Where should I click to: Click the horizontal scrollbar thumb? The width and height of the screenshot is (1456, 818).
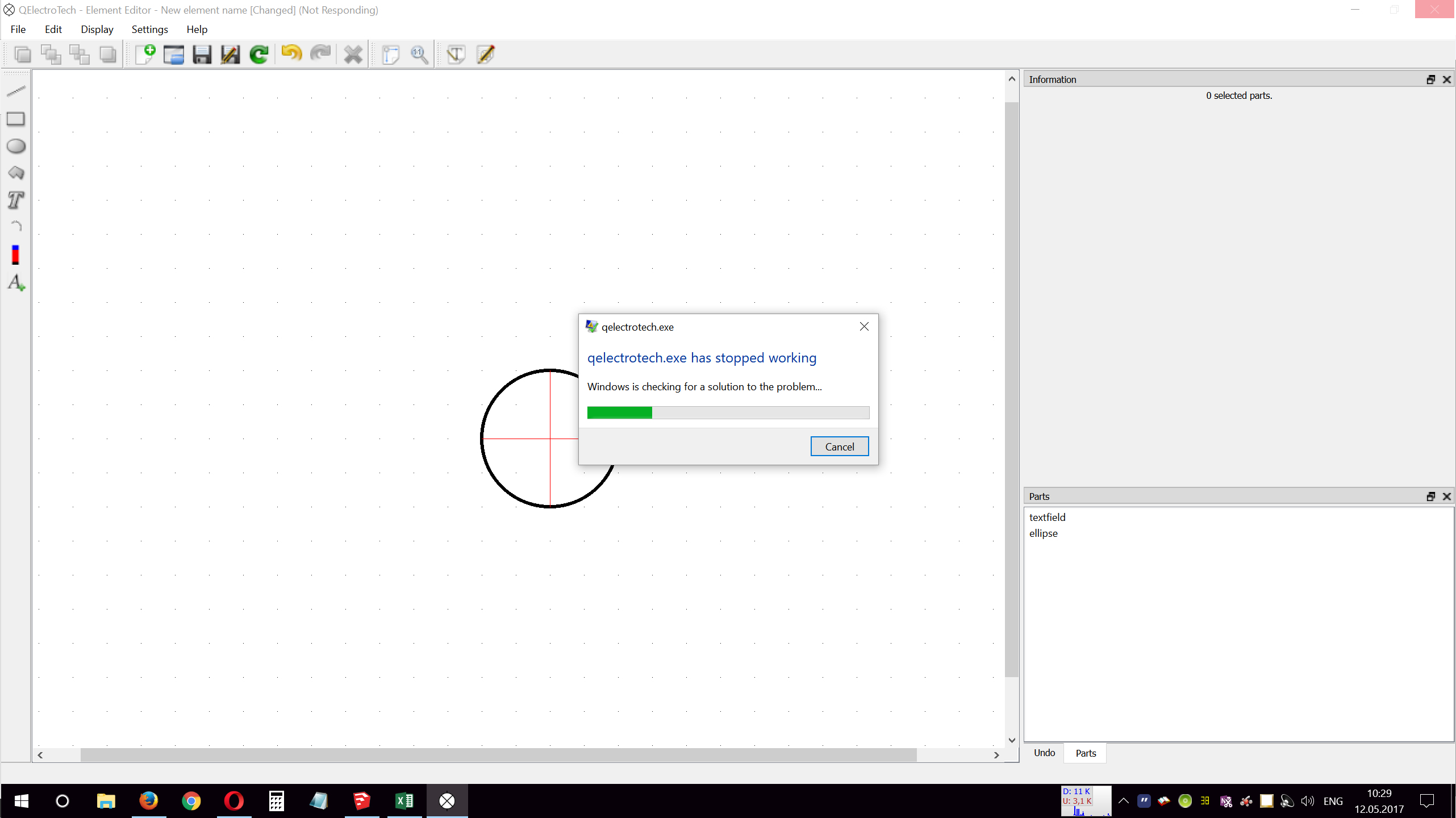(498, 755)
